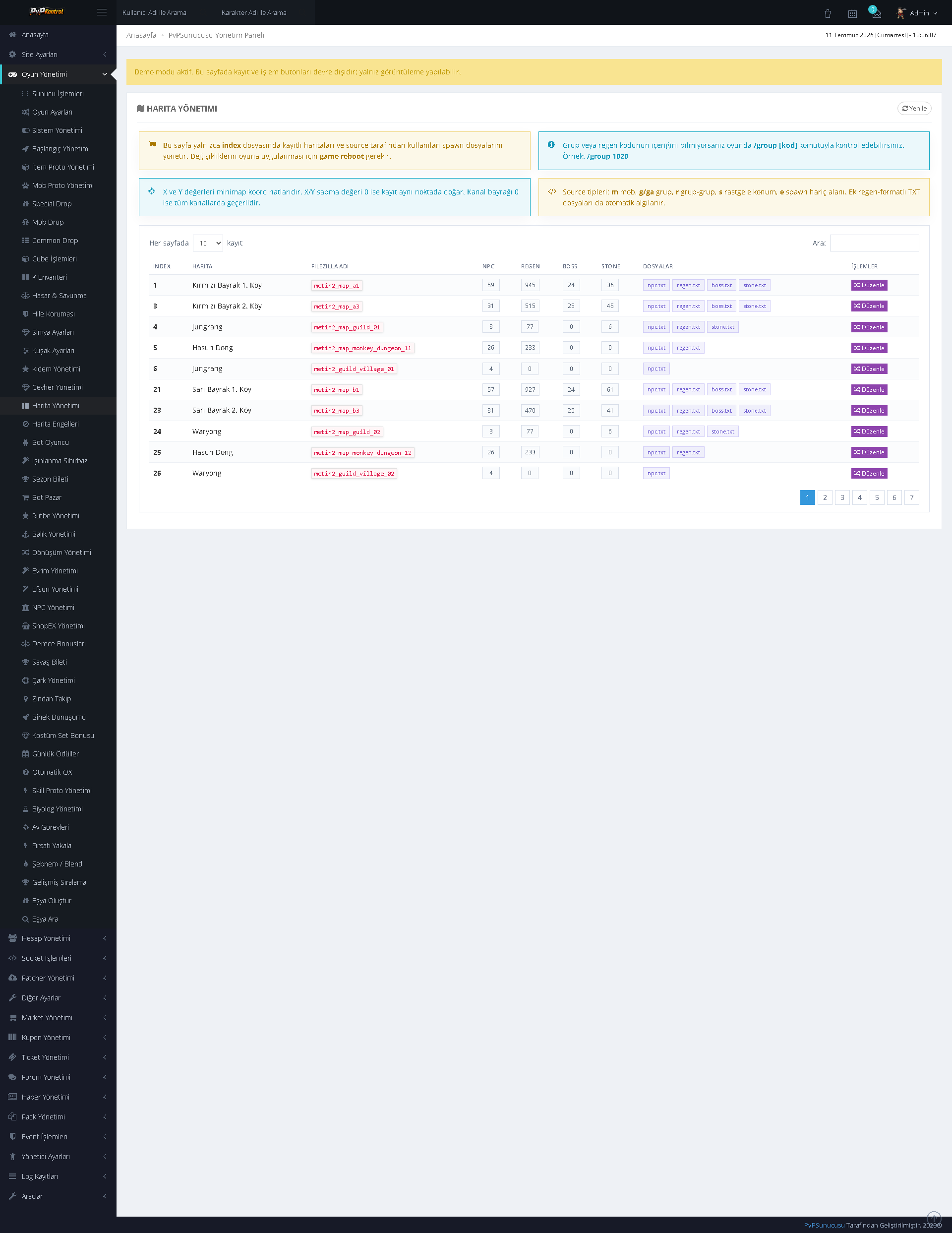Open Zindan Takip sidebar item

pos(58,699)
